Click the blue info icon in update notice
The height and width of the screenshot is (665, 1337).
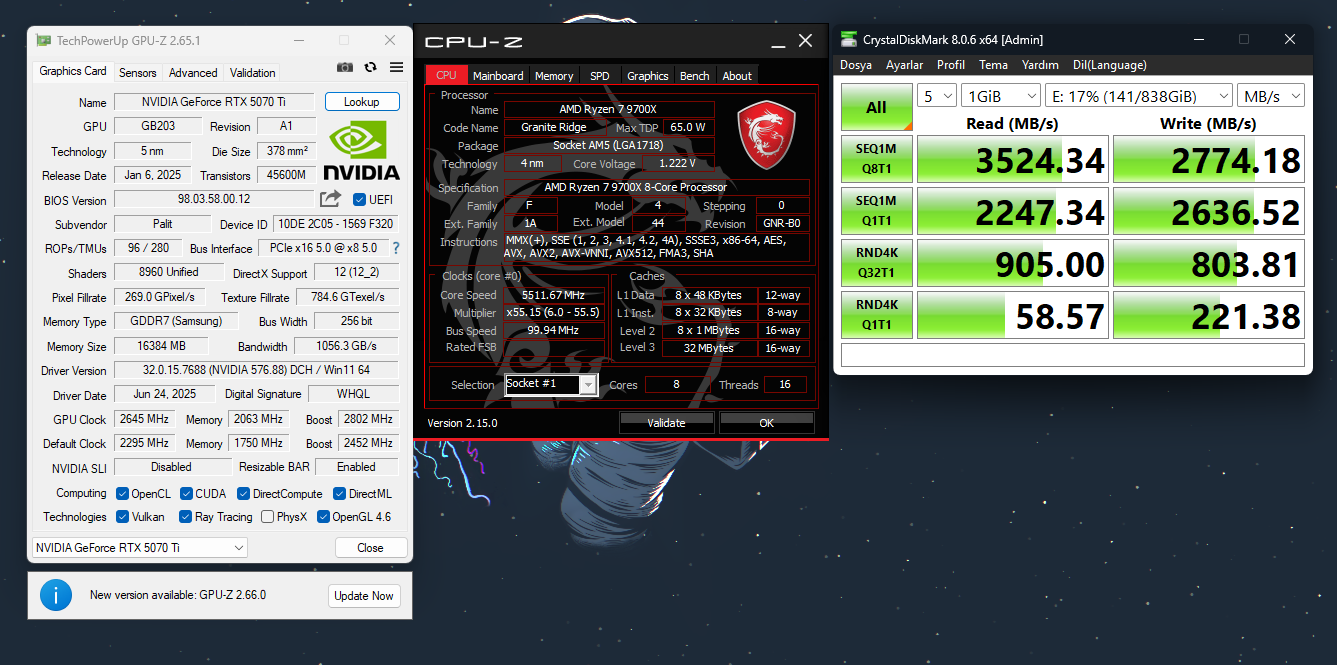pyautogui.click(x=56, y=595)
